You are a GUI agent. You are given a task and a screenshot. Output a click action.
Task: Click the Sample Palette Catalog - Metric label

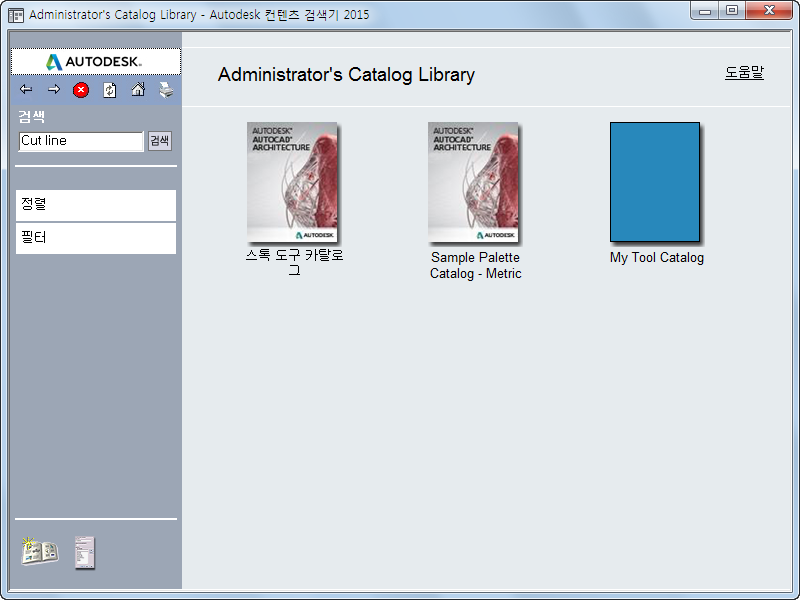(476, 265)
